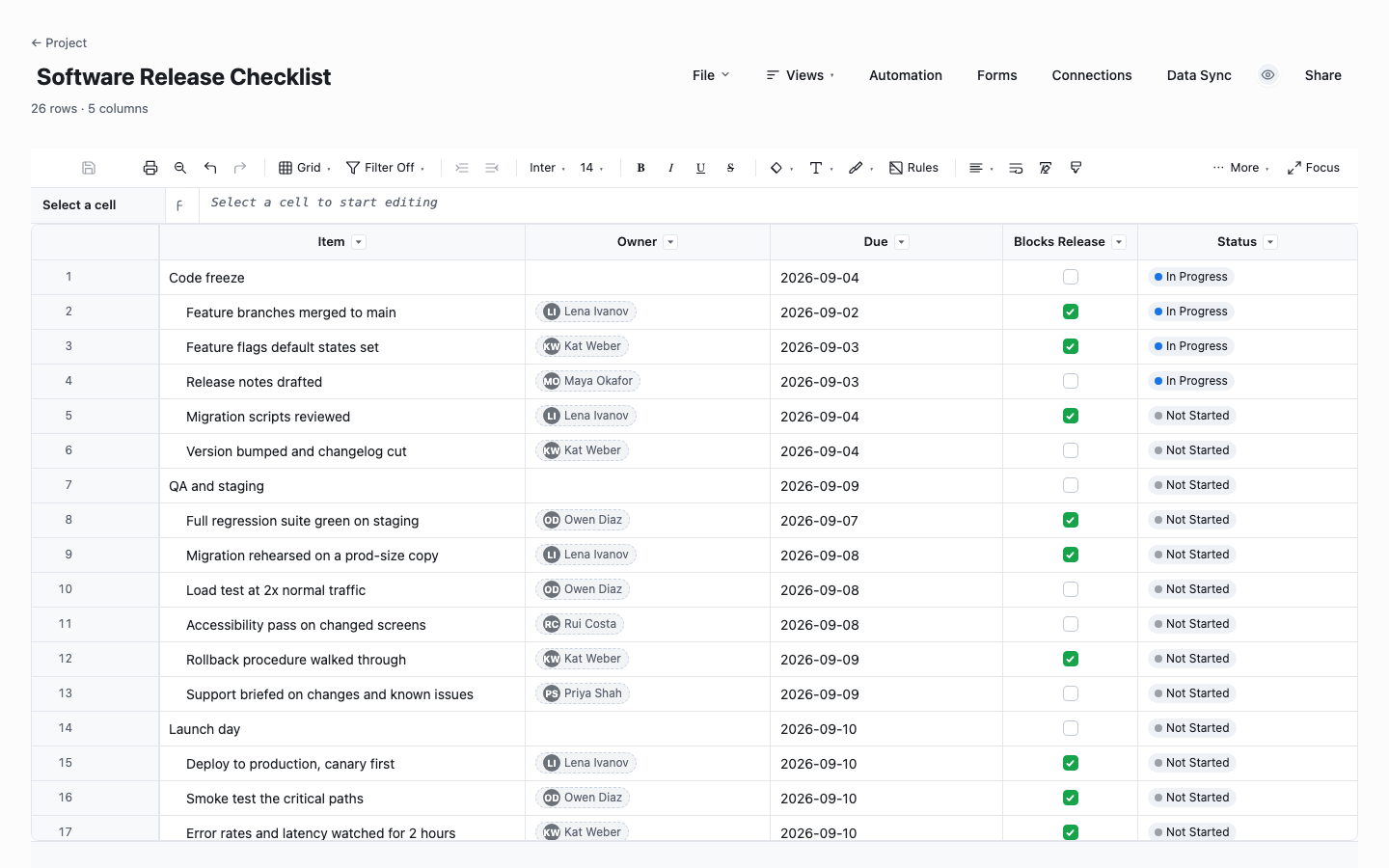Click the redo arrow icon
This screenshot has width=1389, height=868.
click(240, 168)
